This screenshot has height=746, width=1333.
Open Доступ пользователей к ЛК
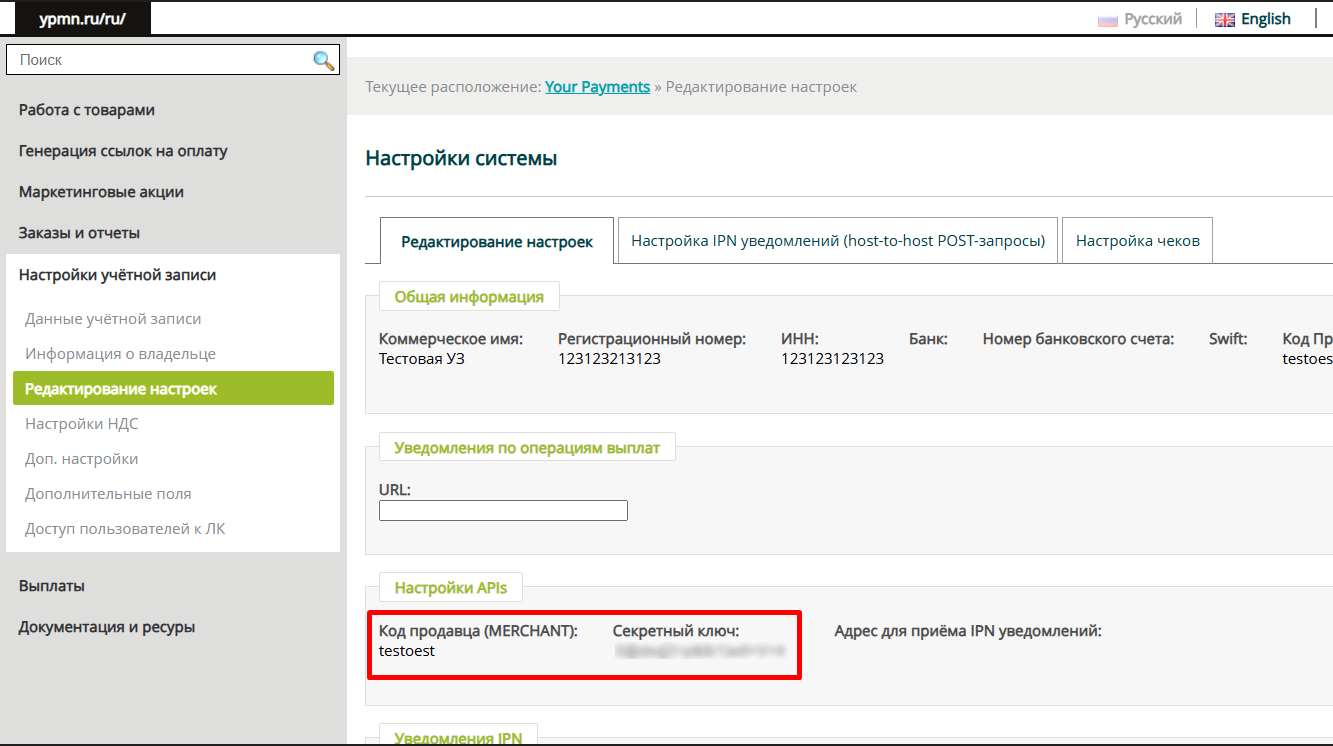click(x=125, y=529)
